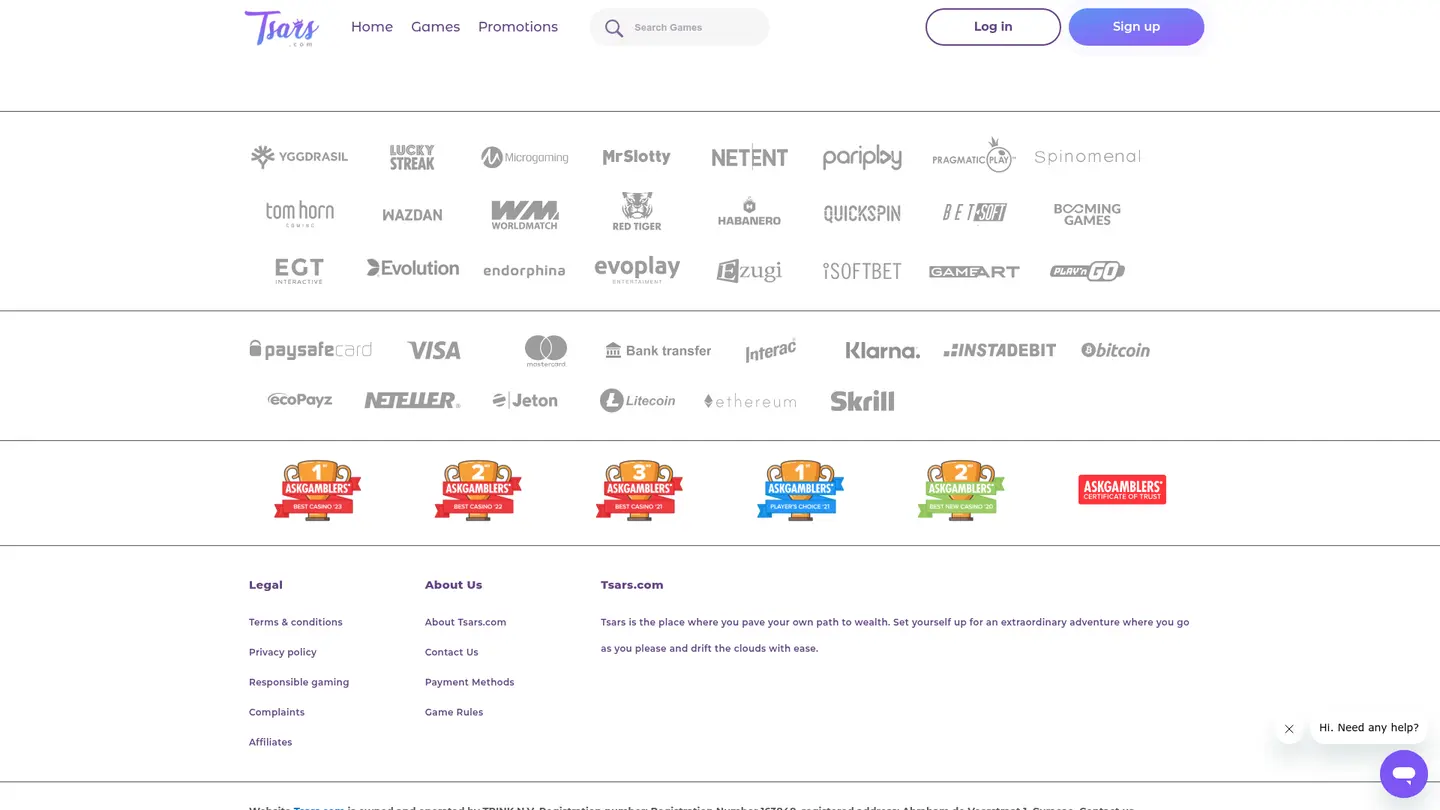
Task: Click the Spinomenal provider logo
Action: click(x=1087, y=157)
